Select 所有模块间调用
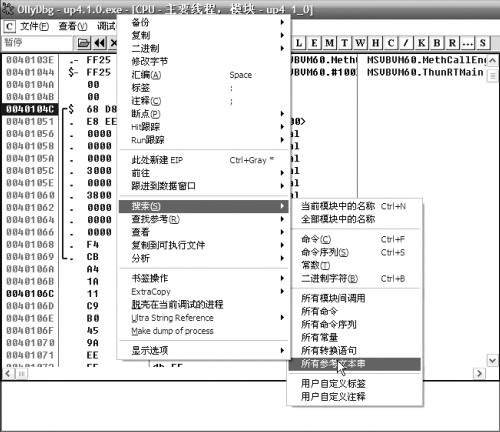Viewport: 500px width, 432px height. pos(355,298)
